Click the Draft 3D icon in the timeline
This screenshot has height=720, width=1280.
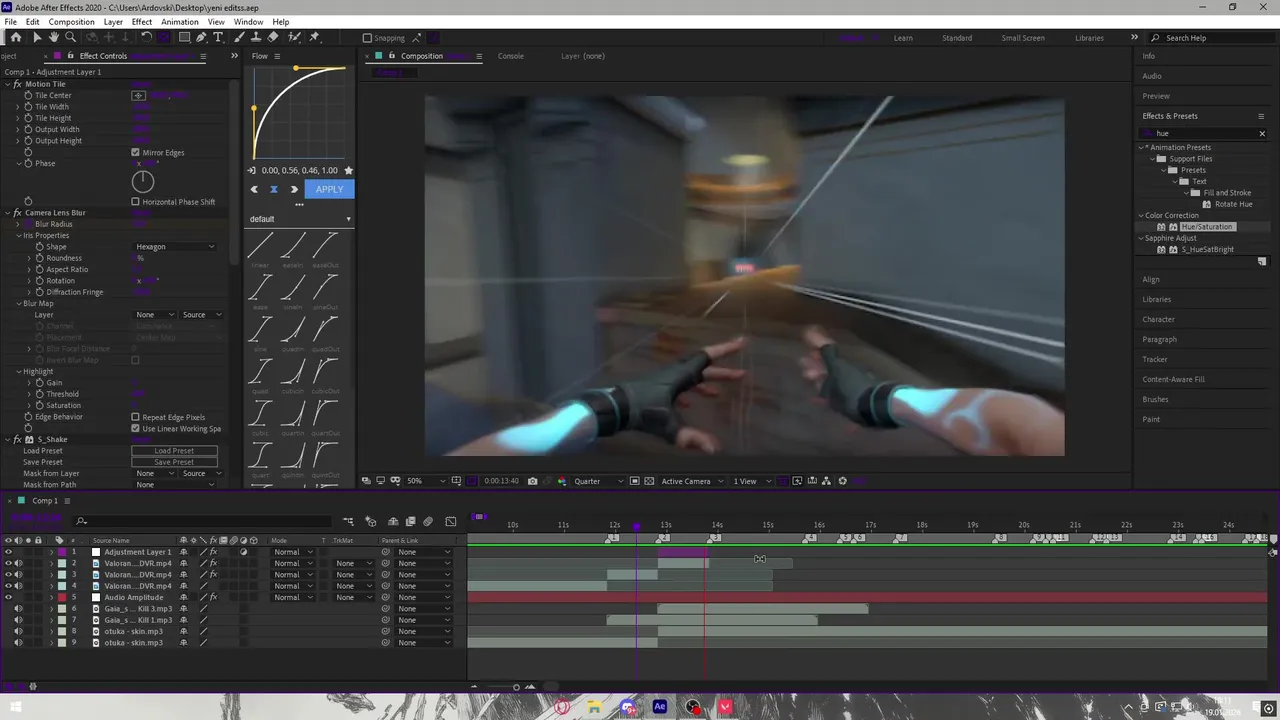click(x=370, y=521)
